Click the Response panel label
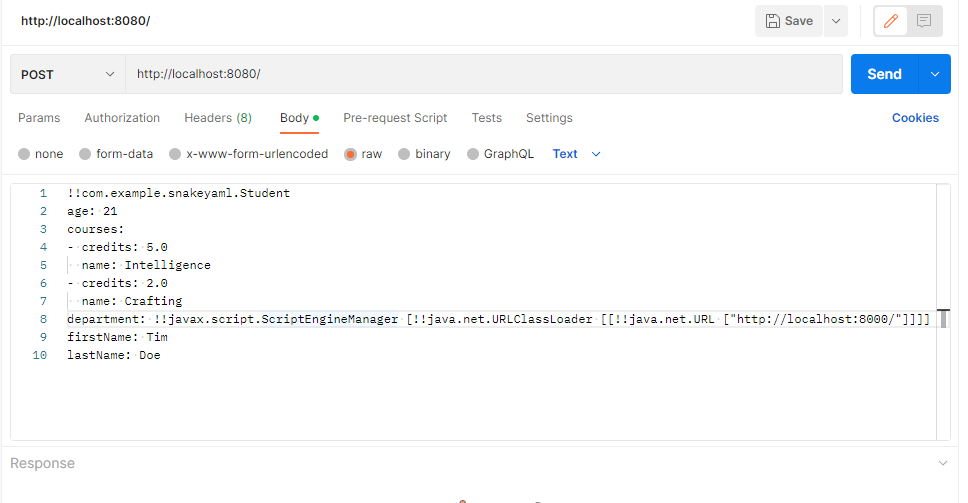 click(42, 464)
